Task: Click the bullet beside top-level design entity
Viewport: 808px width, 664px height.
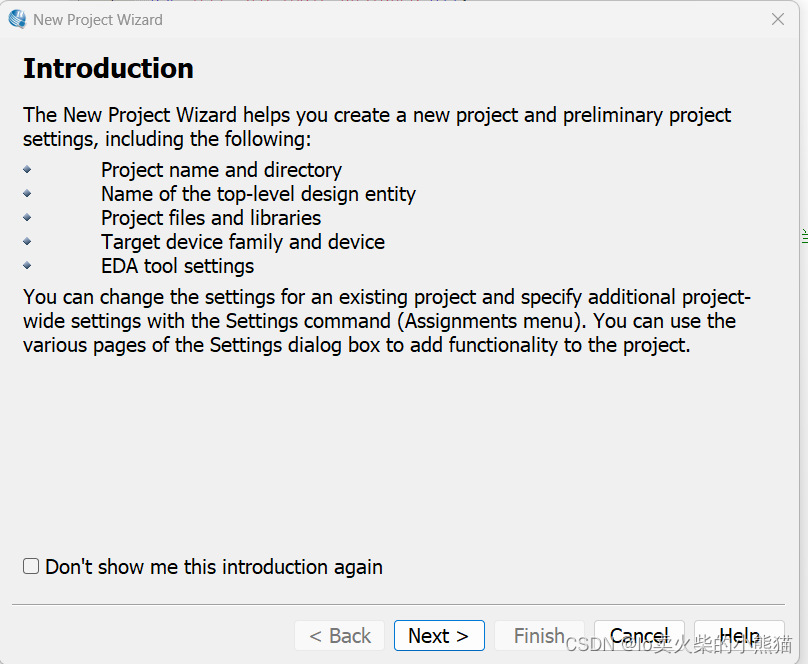Action: click(x=27, y=194)
